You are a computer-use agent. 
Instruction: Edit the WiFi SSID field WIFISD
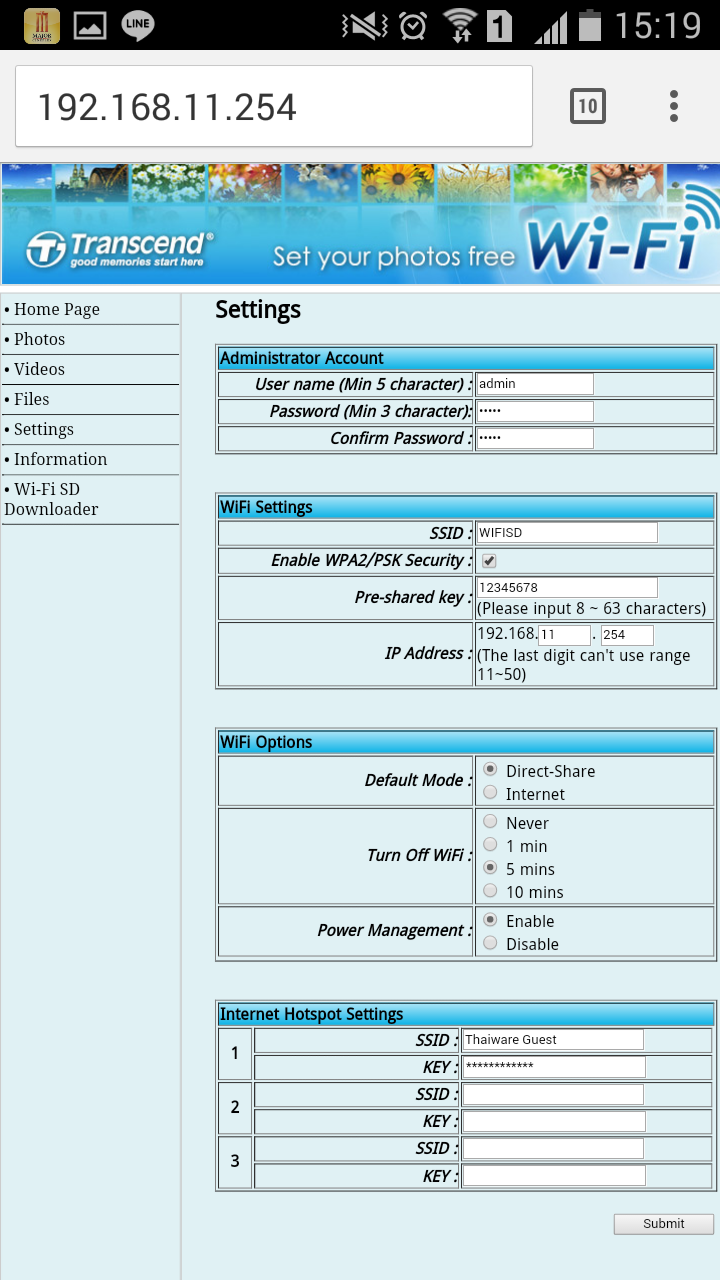click(567, 533)
